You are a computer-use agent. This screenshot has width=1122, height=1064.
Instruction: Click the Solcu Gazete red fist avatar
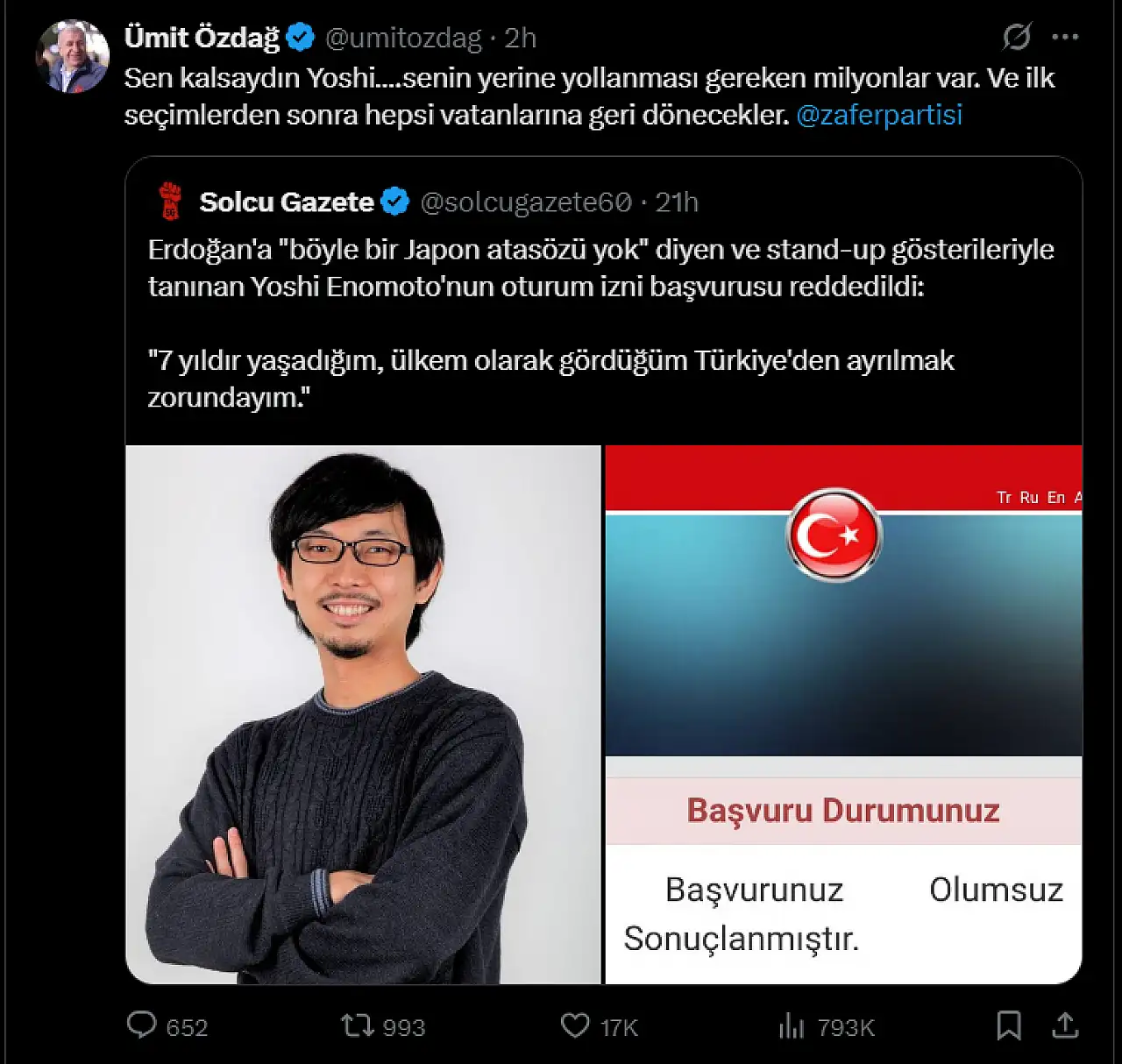click(170, 202)
